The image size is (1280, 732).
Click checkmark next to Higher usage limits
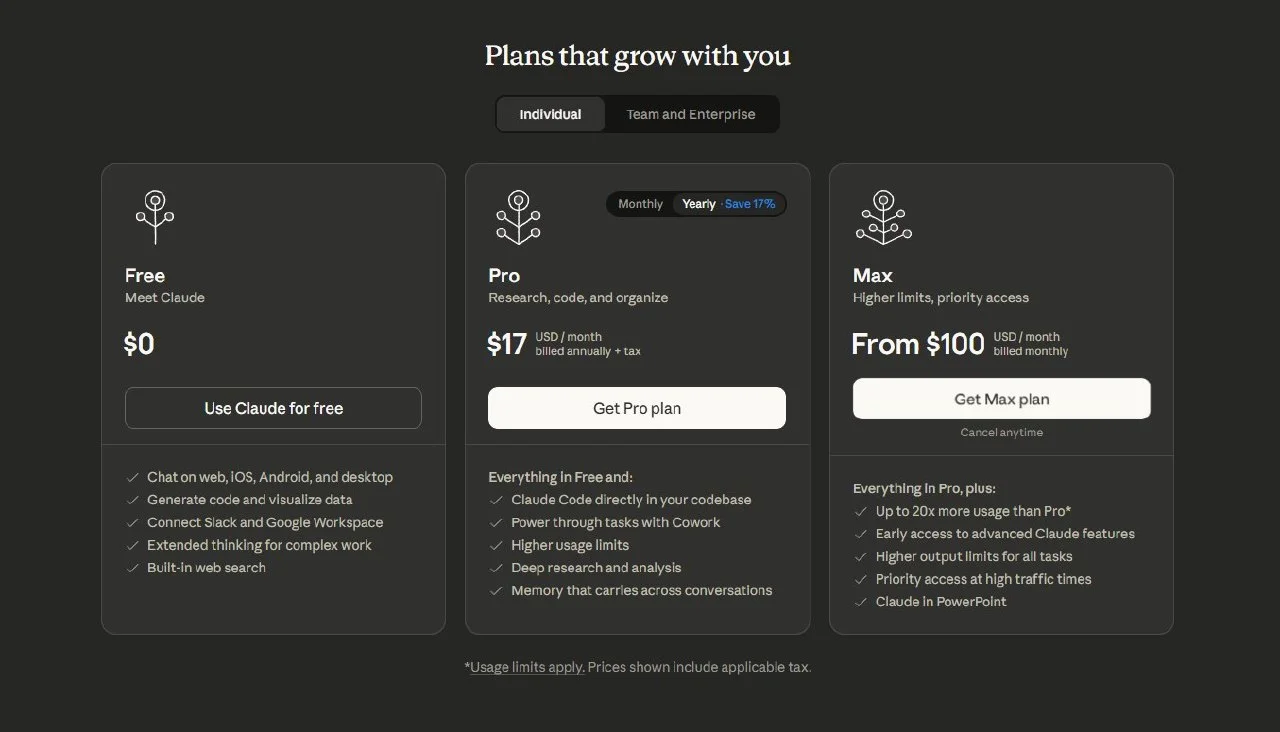point(496,545)
